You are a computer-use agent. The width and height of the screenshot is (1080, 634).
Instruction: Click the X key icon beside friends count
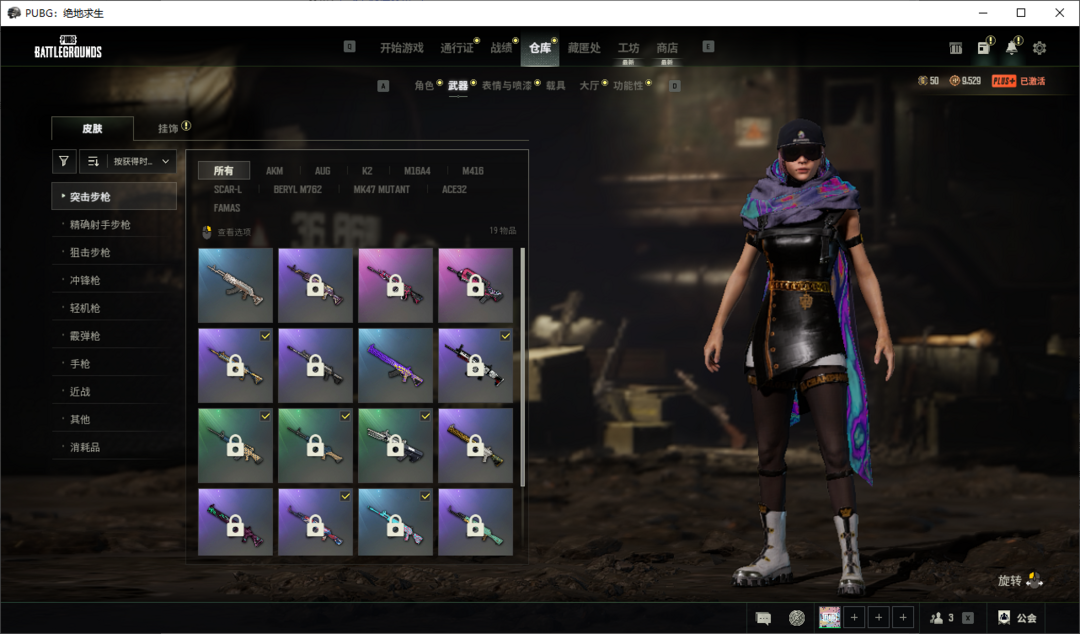(x=968, y=618)
